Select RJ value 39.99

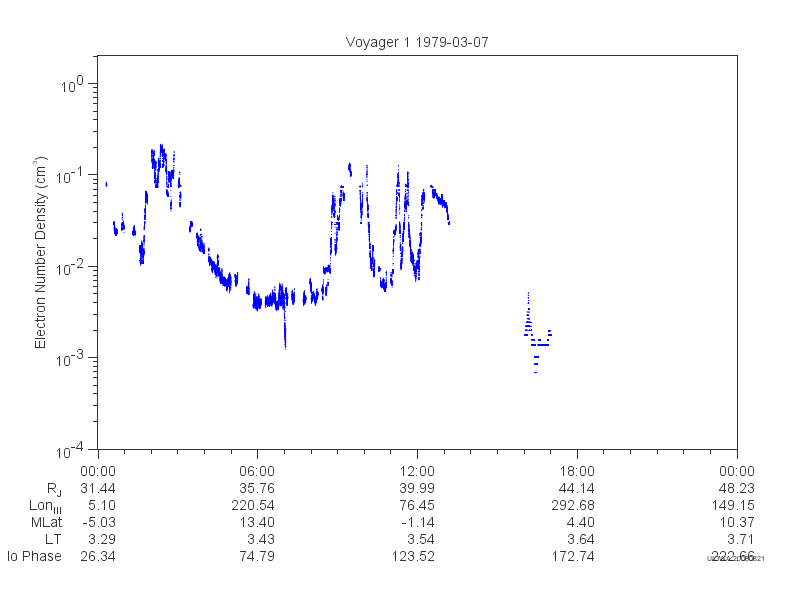[x=417, y=488]
